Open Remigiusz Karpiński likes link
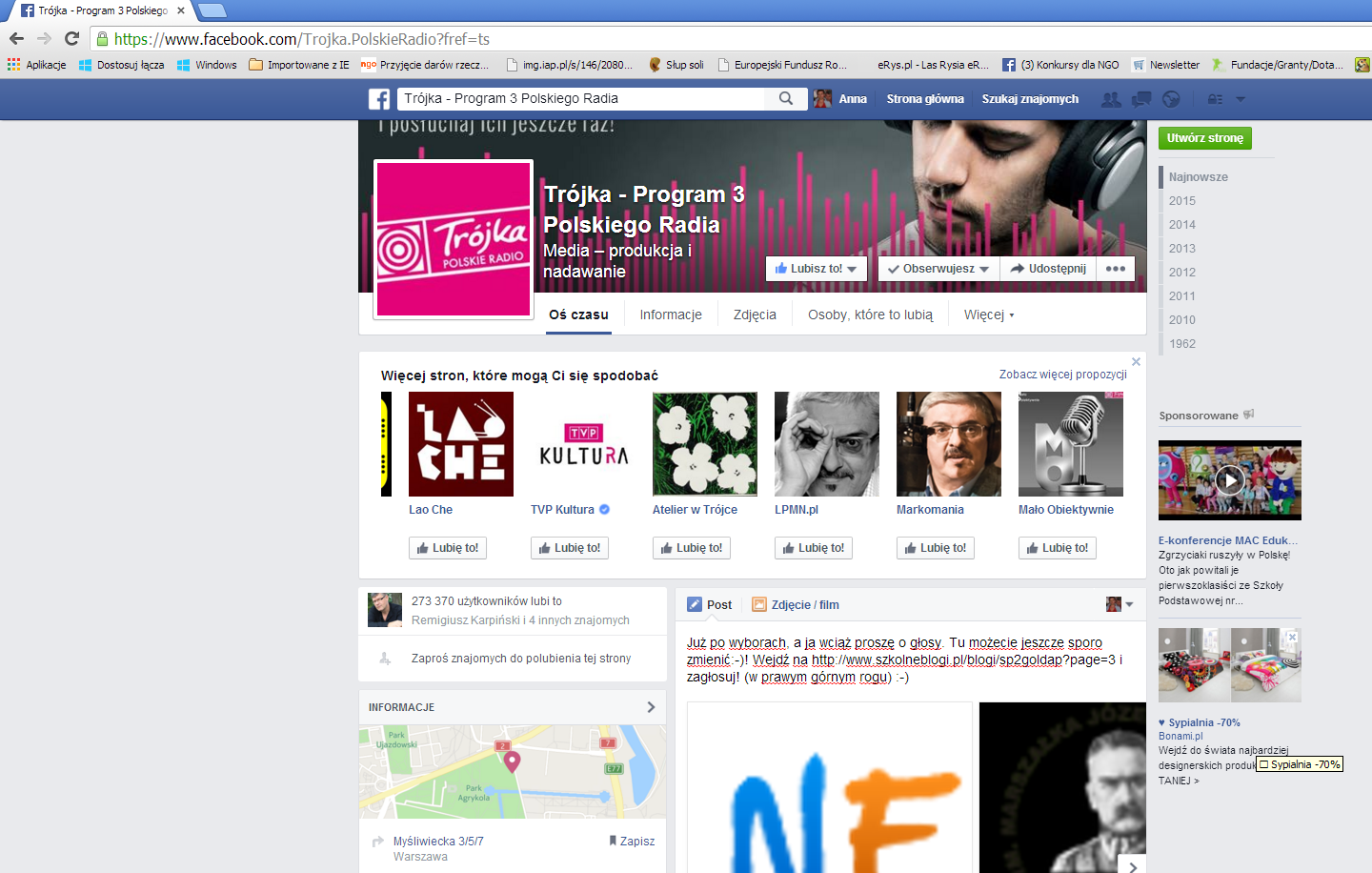 click(520, 620)
